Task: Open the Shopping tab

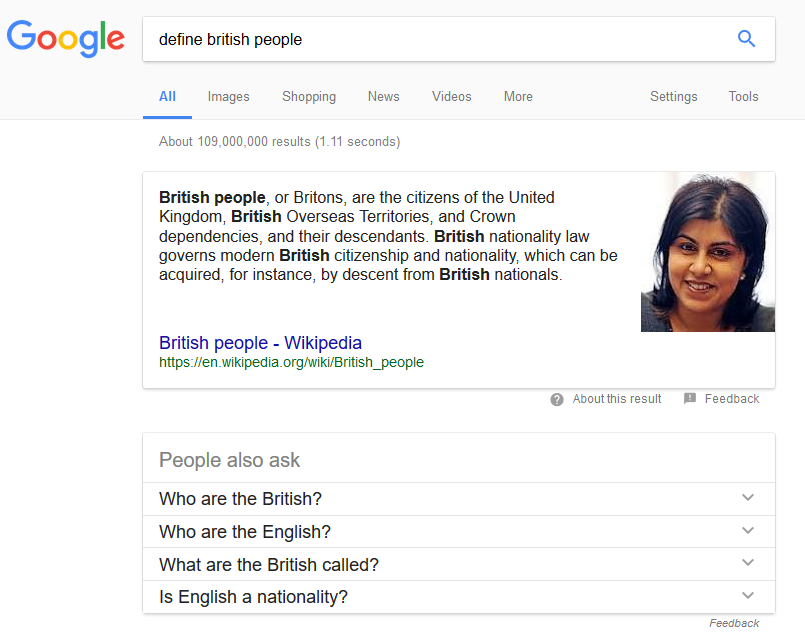Action: pyautogui.click(x=309, y=96)
